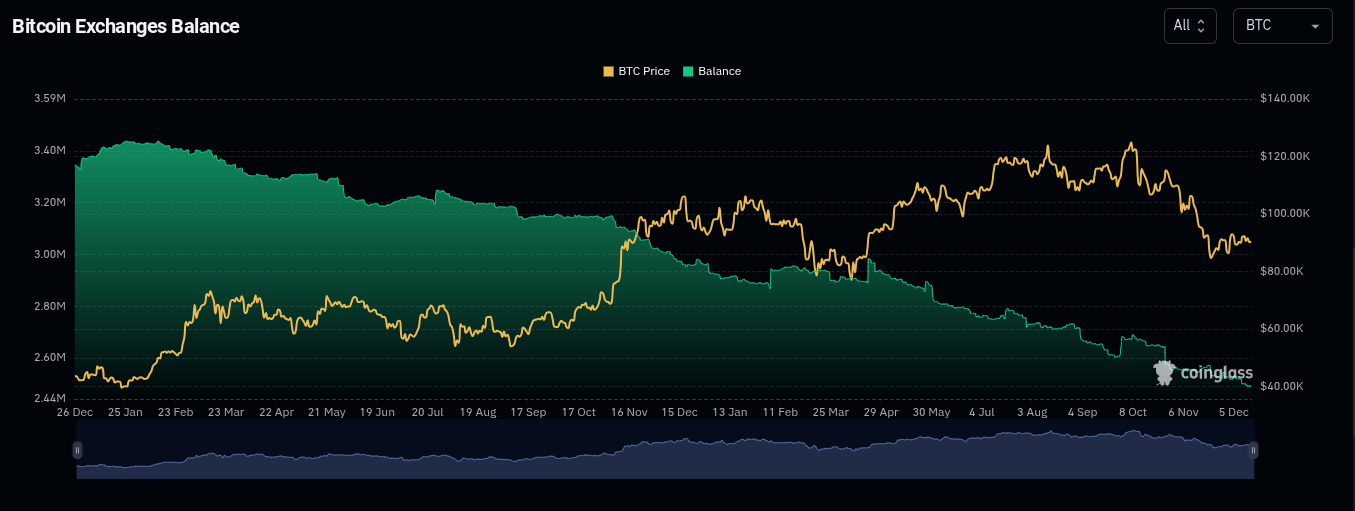Click the green Balance legend swatch

click(688, 72)
